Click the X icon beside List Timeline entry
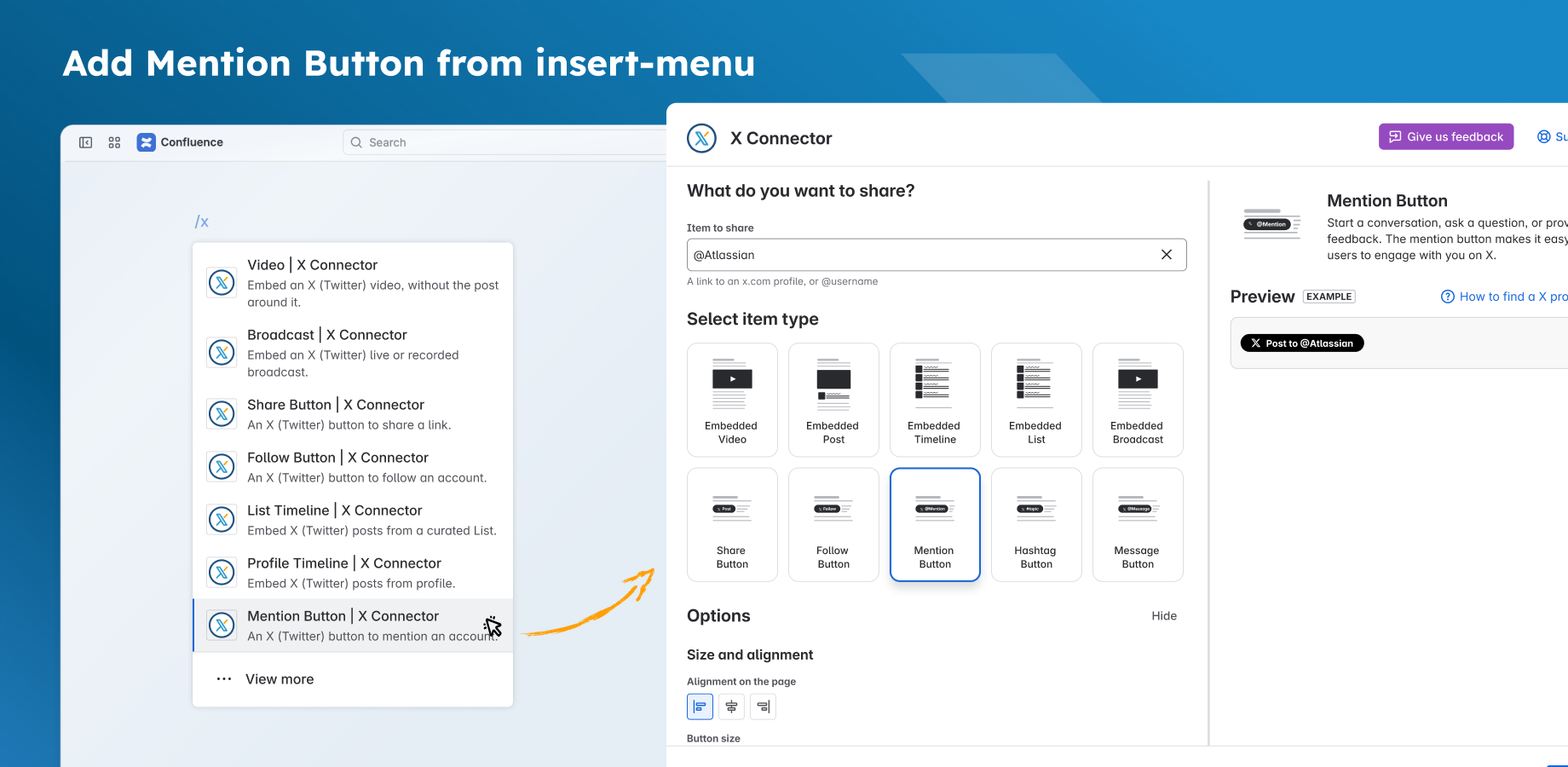This screenshot has width=1568, height=767. pos(222,520)
